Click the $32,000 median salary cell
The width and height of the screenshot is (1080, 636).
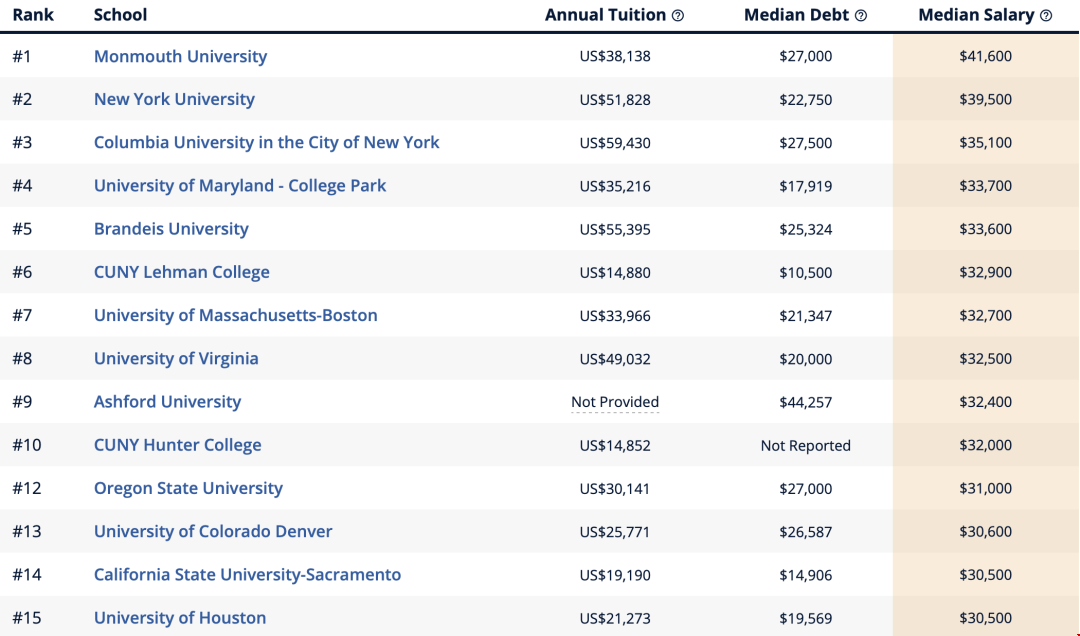(986, 445)
